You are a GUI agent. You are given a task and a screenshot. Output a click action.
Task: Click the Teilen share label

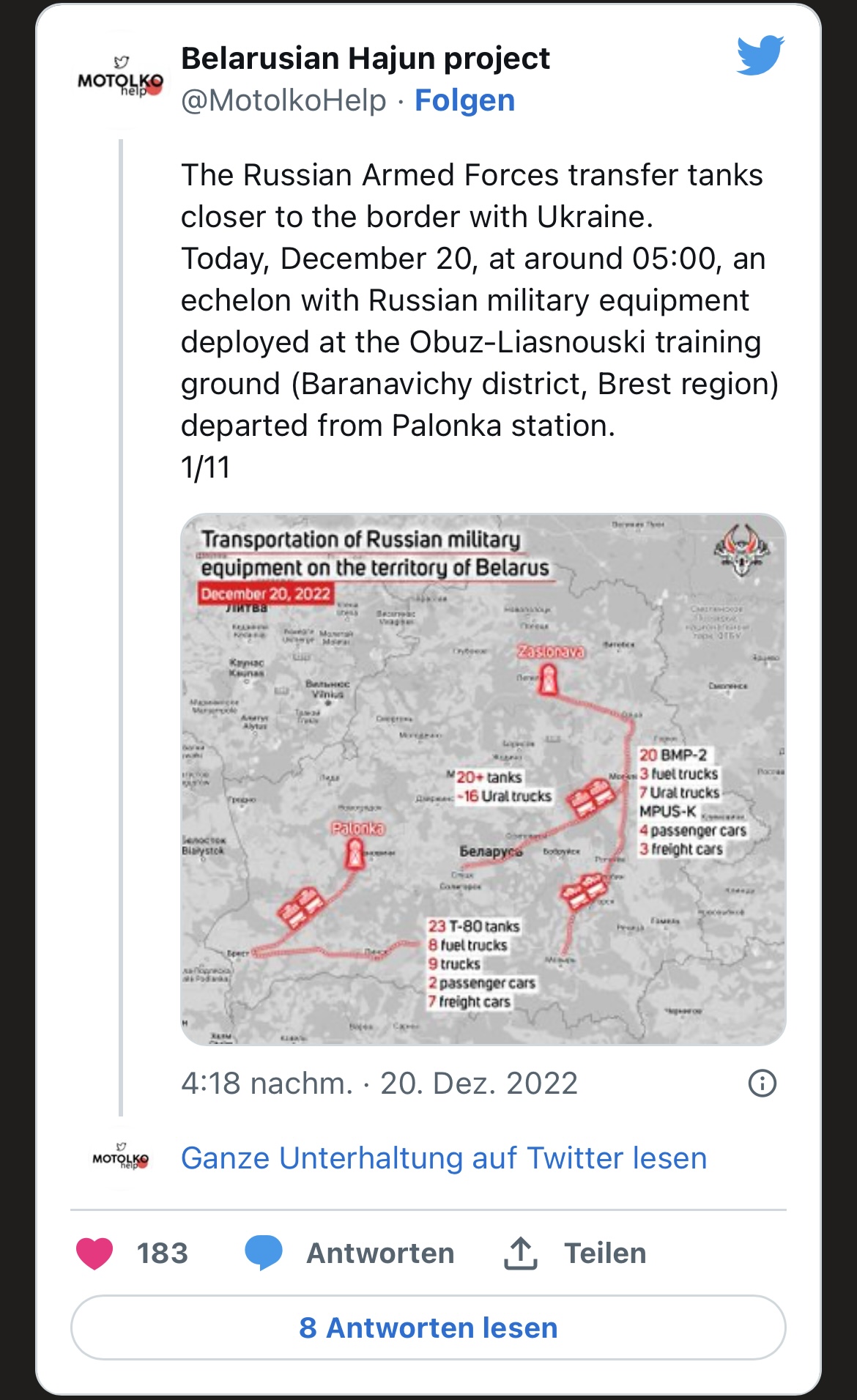(x=605, y=1253)
